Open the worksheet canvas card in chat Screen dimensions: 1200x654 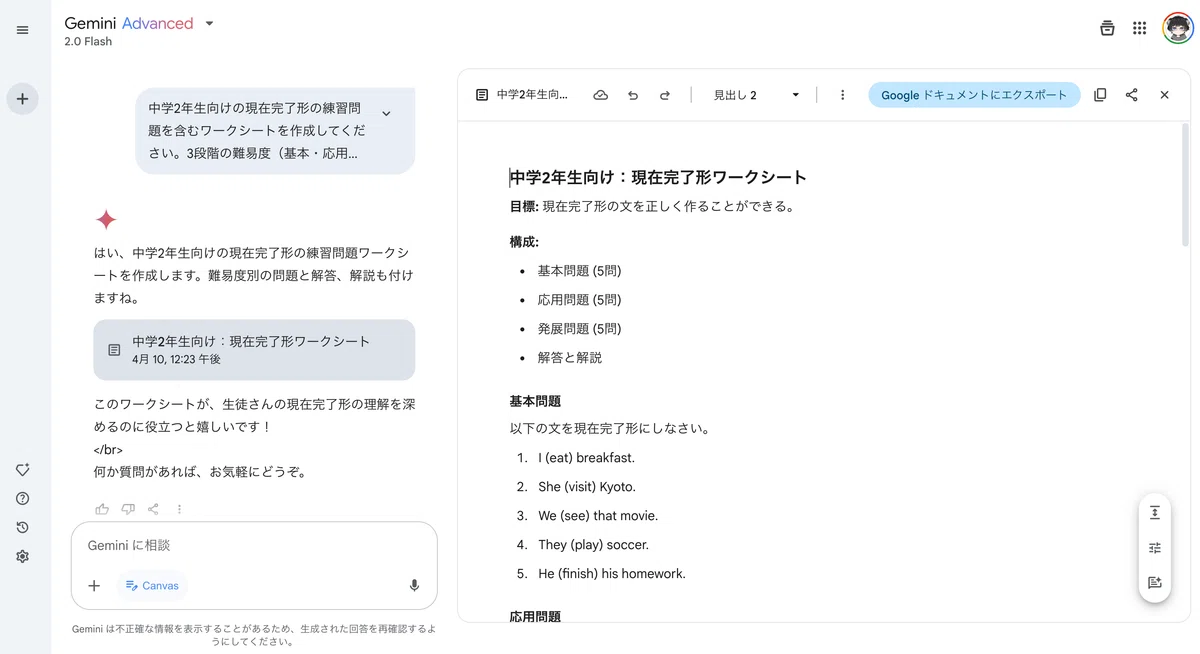click(254, 350)
